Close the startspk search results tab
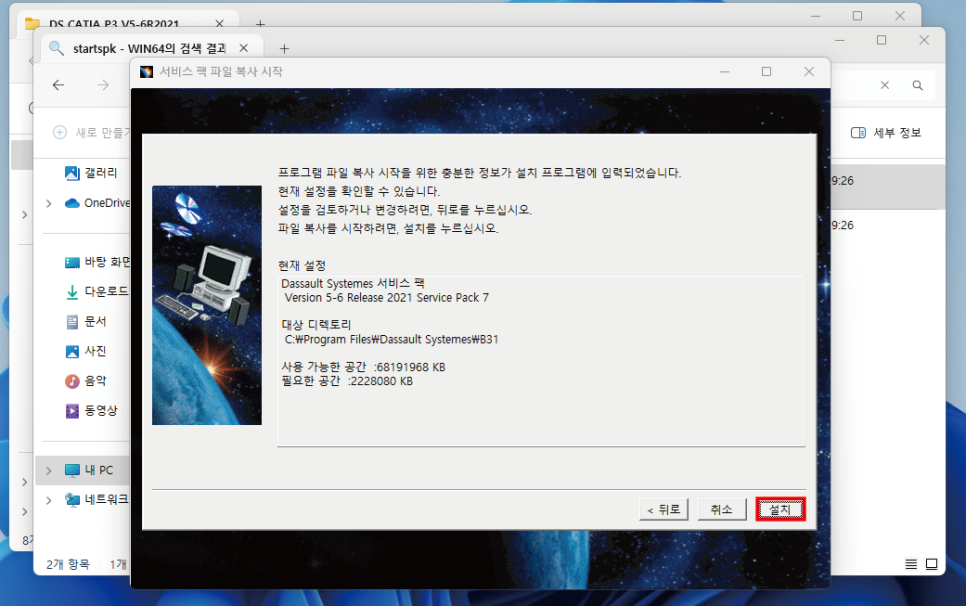This screenshot has height=606, width=966. tap(244, 48)
